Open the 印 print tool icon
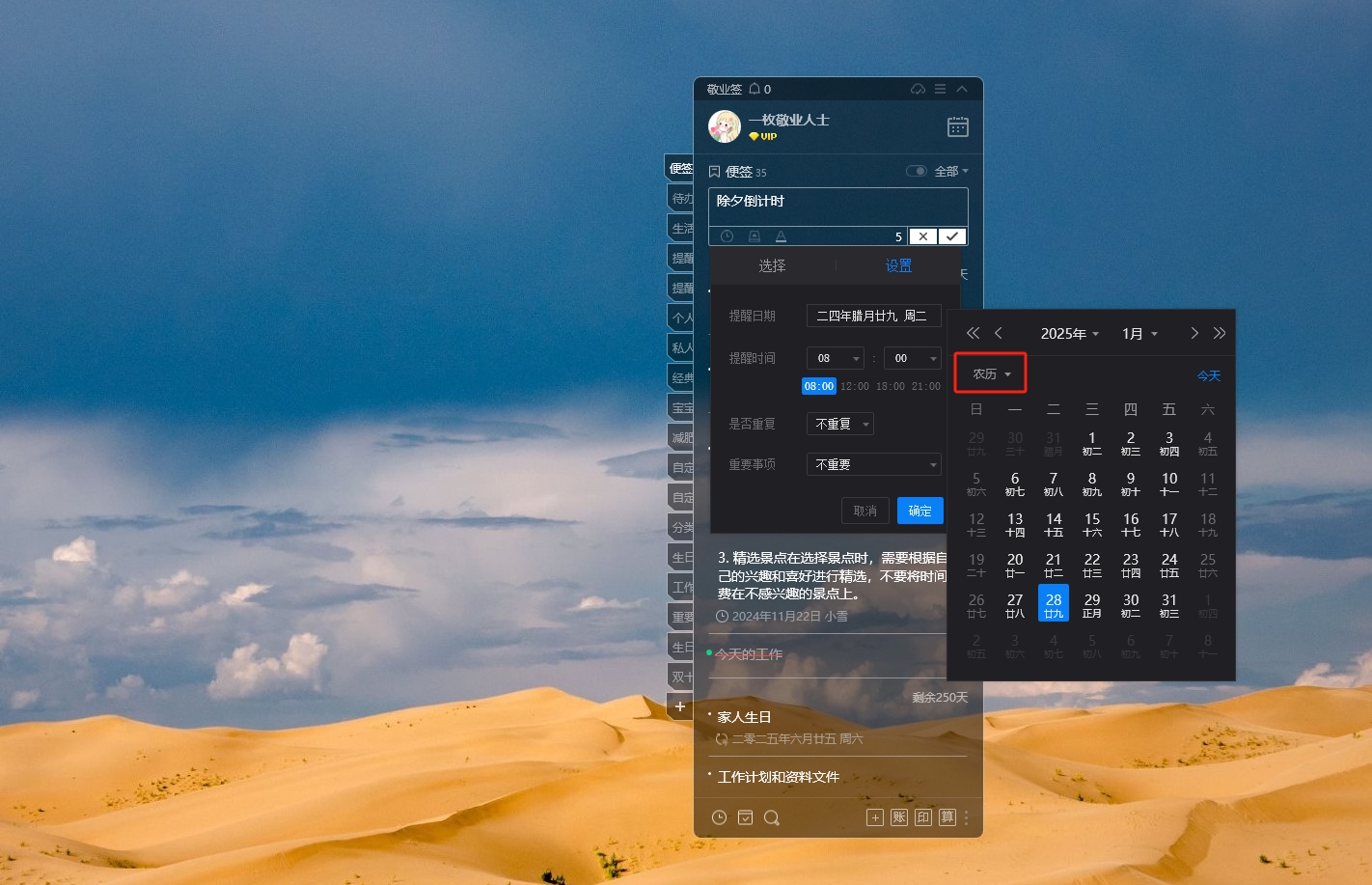 tap(923, 817)
